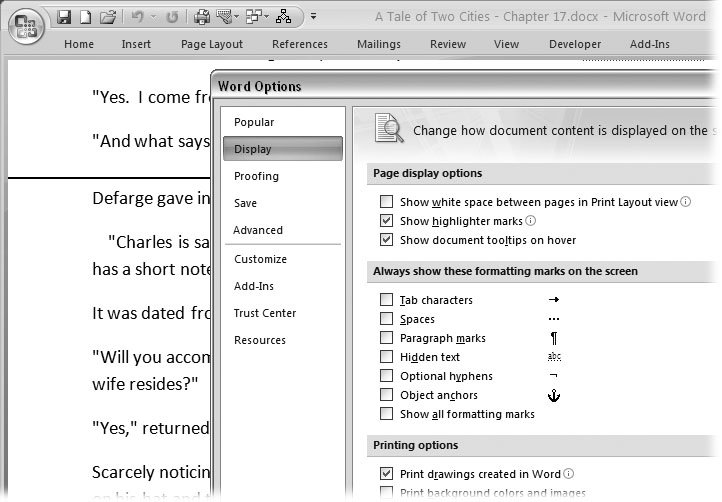This screenshot has width=722, height=502.
Task: Click the Undo arrow icon
Action: click(x=137, y=17)
